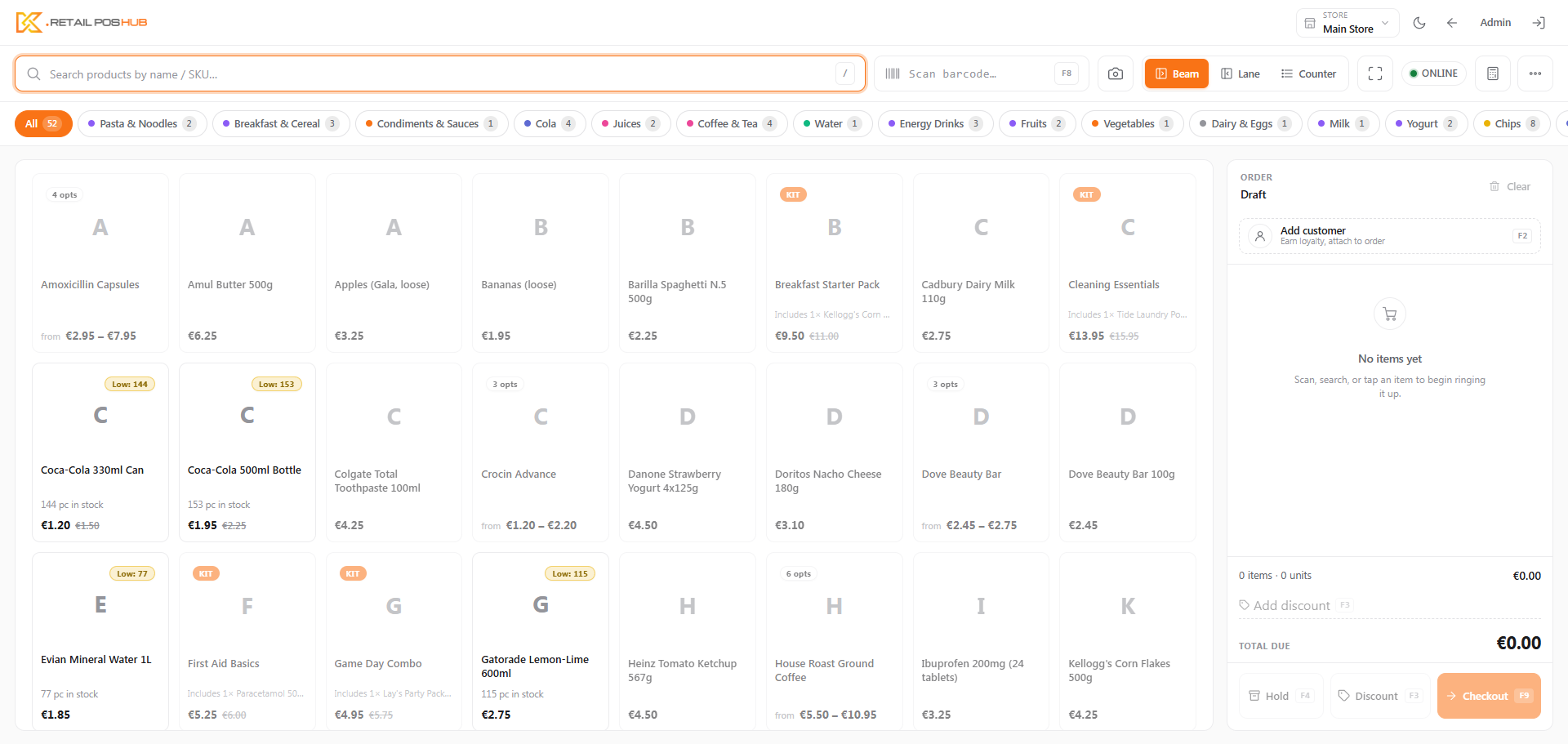1568x744 pixels.
Task: Filter by Dairy & Eggs category
Action: pos(1245,123)
